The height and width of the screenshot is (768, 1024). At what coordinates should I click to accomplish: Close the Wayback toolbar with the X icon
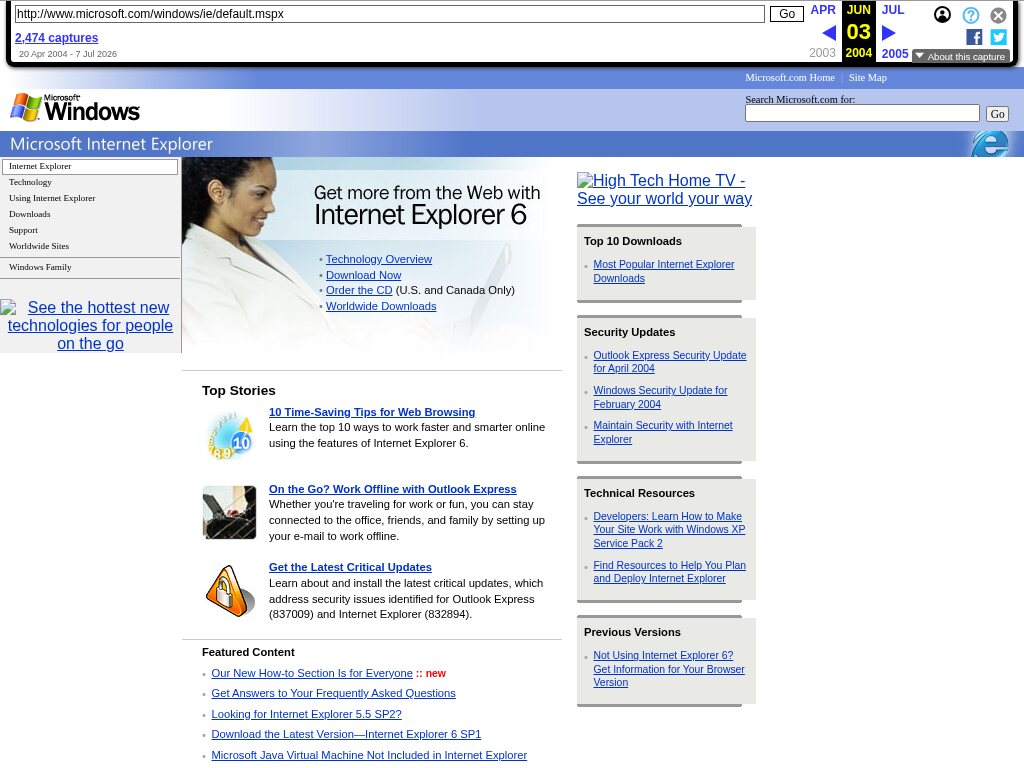tap(998, 15)
